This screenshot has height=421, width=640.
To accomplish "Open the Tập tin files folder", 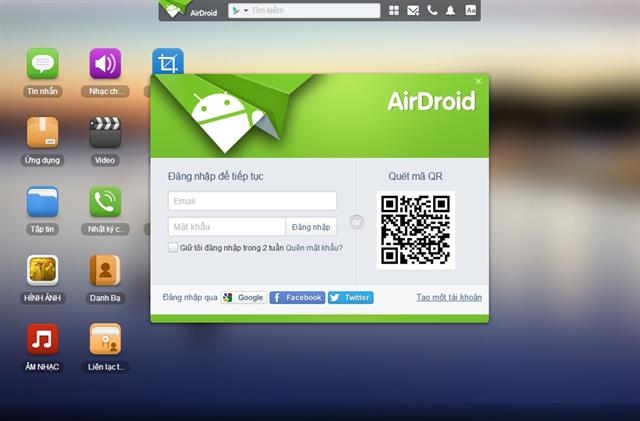I will [42, 201].
